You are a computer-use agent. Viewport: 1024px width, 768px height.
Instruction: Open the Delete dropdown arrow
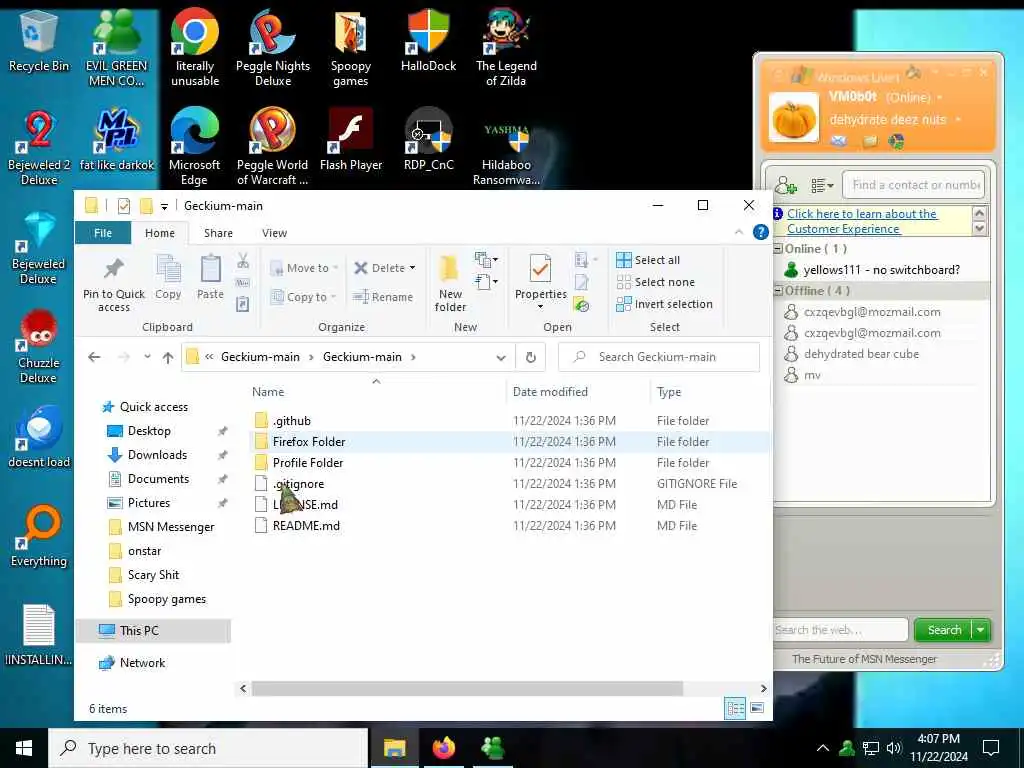(412, 268)
